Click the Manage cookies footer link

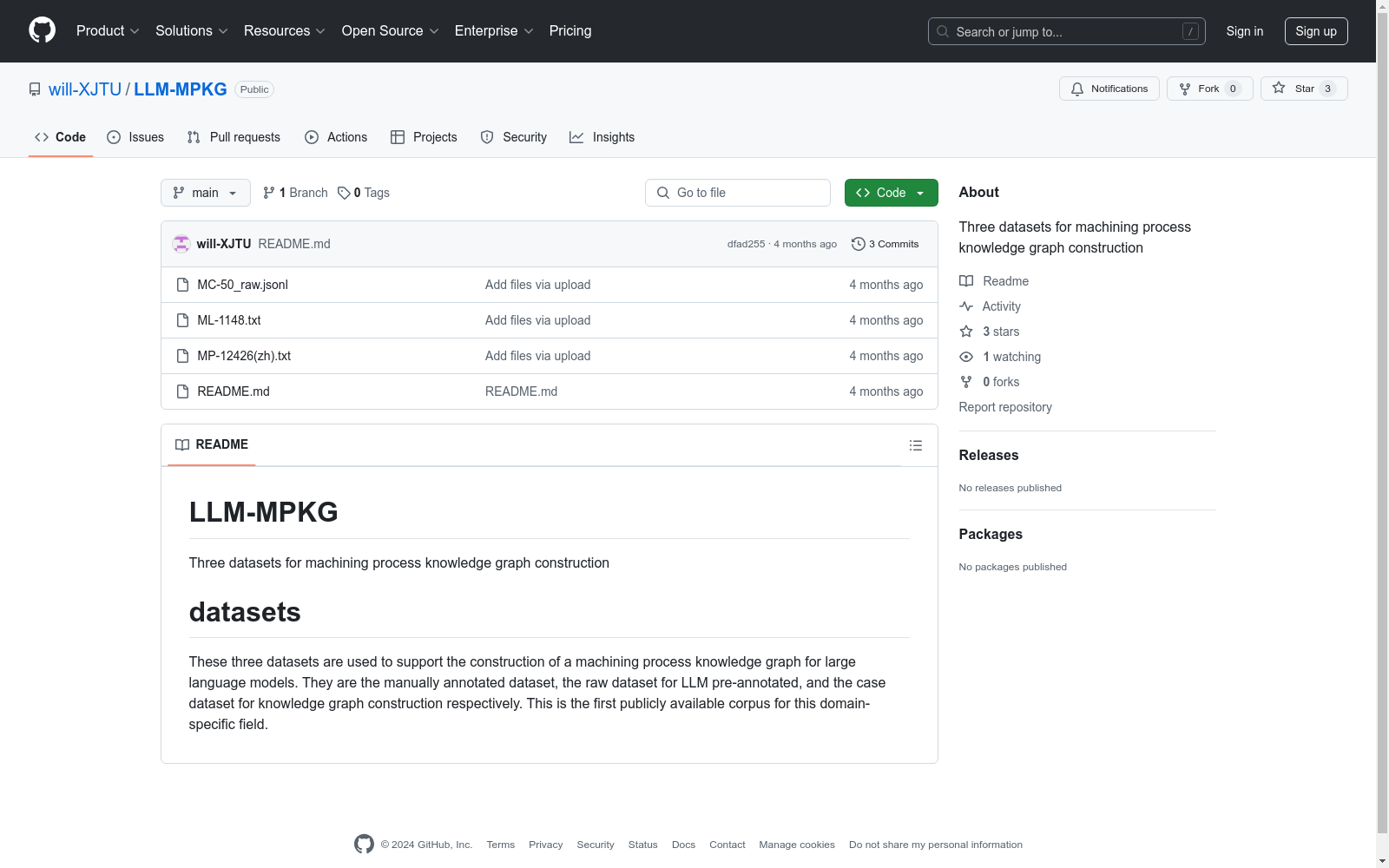pyautogui.click(x=797, y=845)
